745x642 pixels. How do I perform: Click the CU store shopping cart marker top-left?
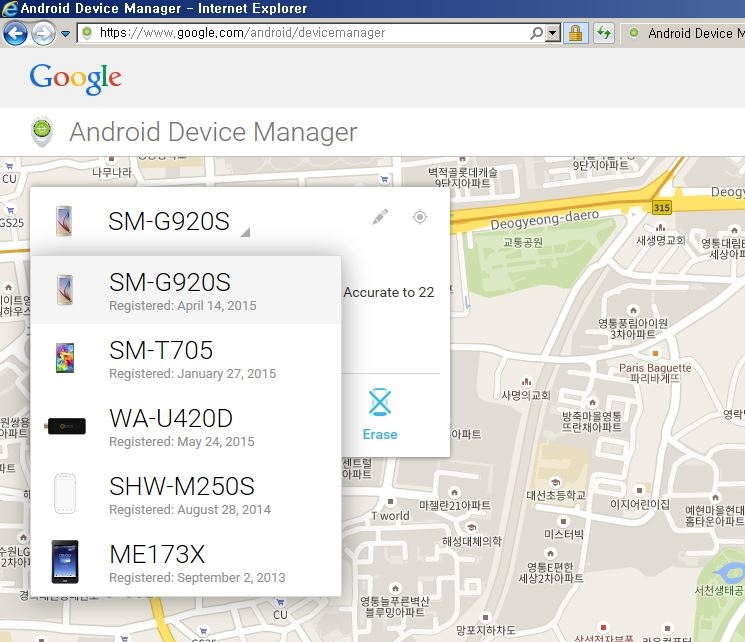point(9,166)
